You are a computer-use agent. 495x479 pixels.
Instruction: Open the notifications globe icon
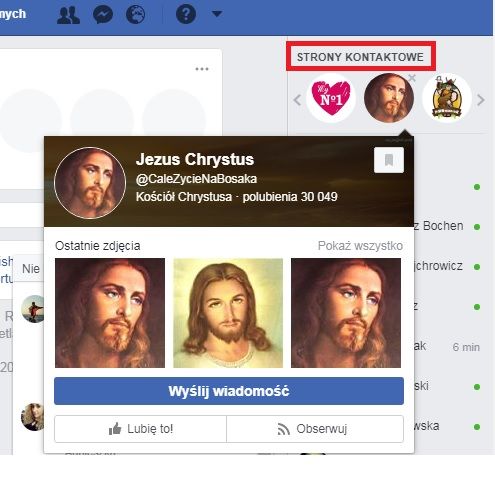click(x=136, y=15)
